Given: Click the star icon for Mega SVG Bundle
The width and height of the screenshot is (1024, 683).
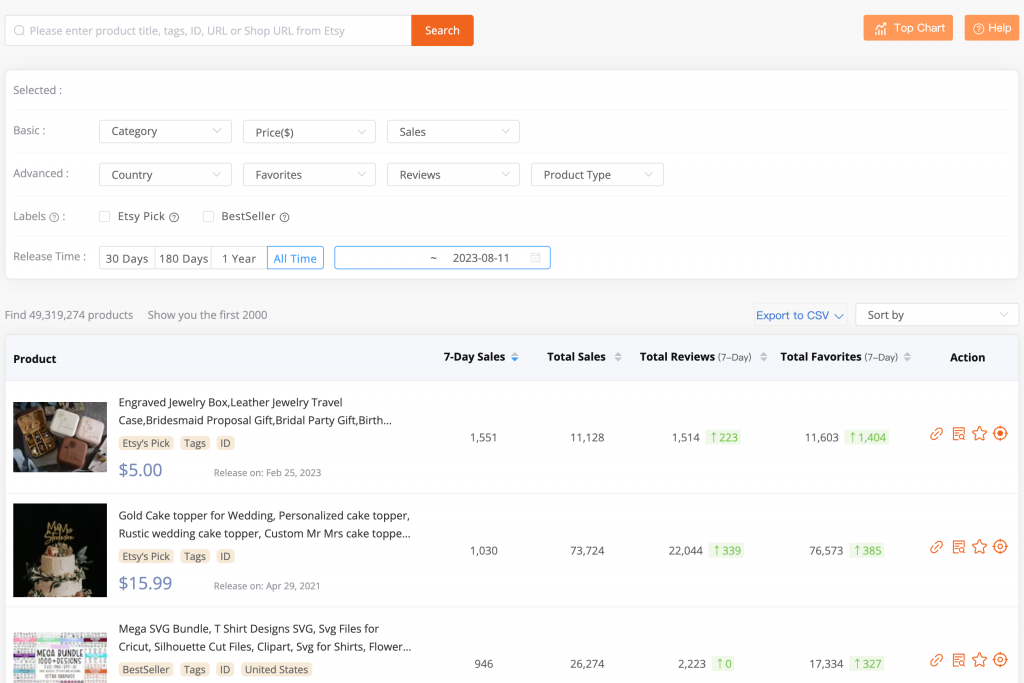Looking at the screenshot, I should [x=979, y=660].
